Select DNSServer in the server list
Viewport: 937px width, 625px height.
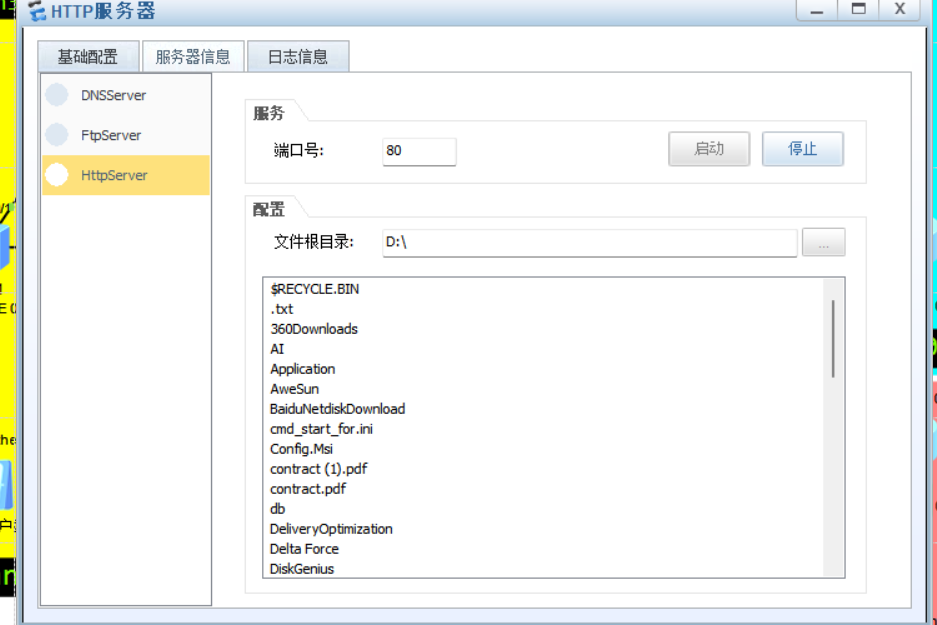[x=126, y=96]
